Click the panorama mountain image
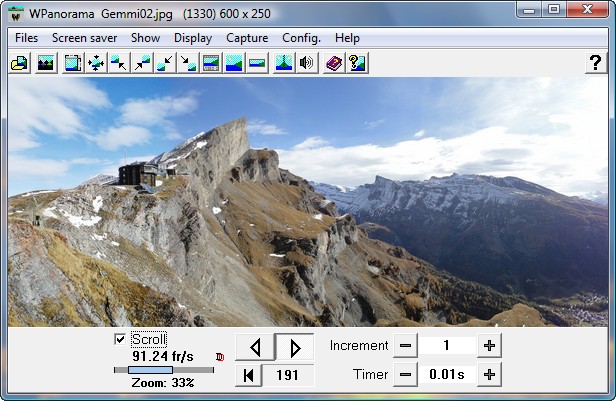616x401 pixels. tap(308, 201)
